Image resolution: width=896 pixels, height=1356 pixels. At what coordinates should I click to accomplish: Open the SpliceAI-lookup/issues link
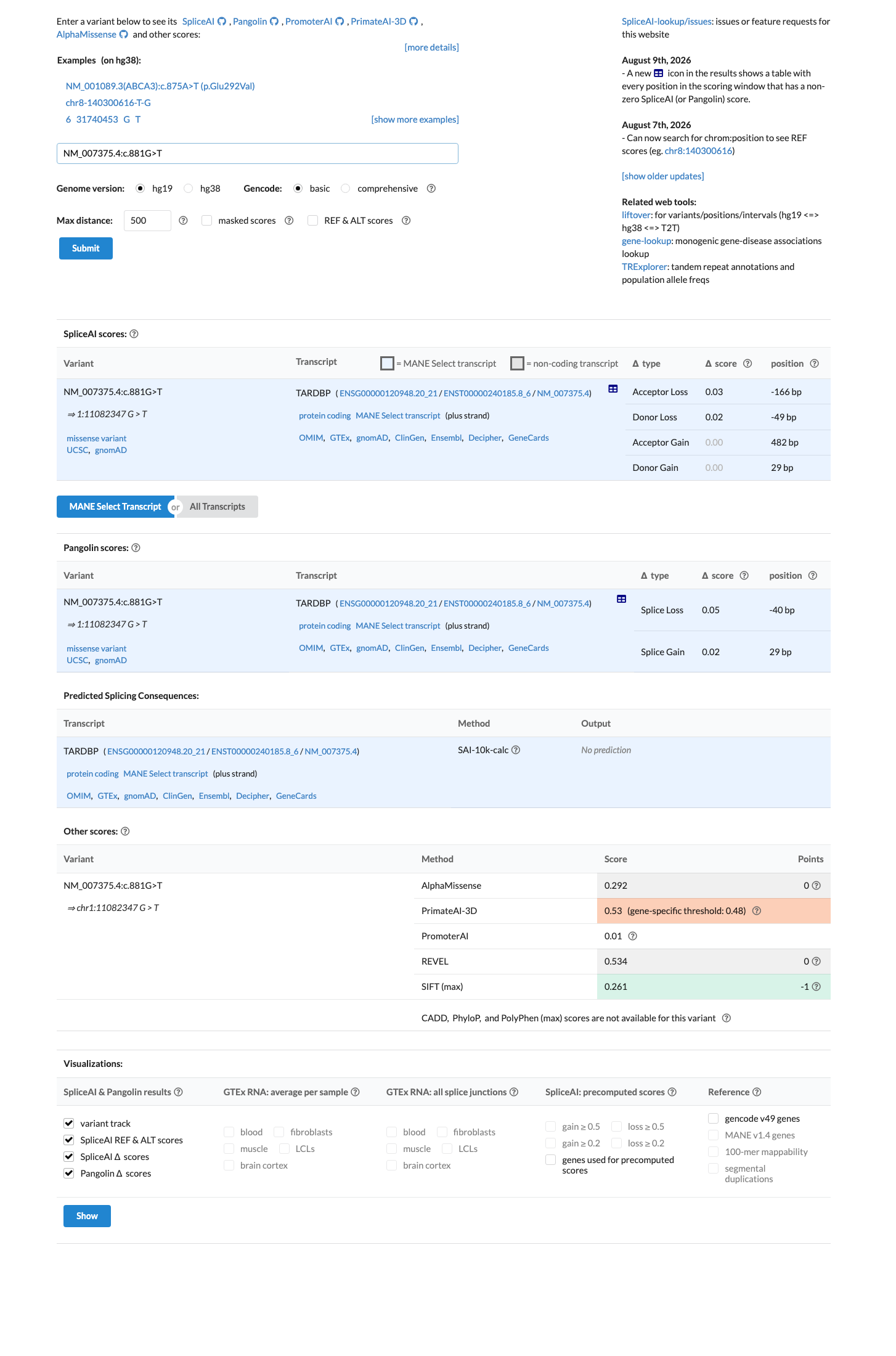(667, 22)
